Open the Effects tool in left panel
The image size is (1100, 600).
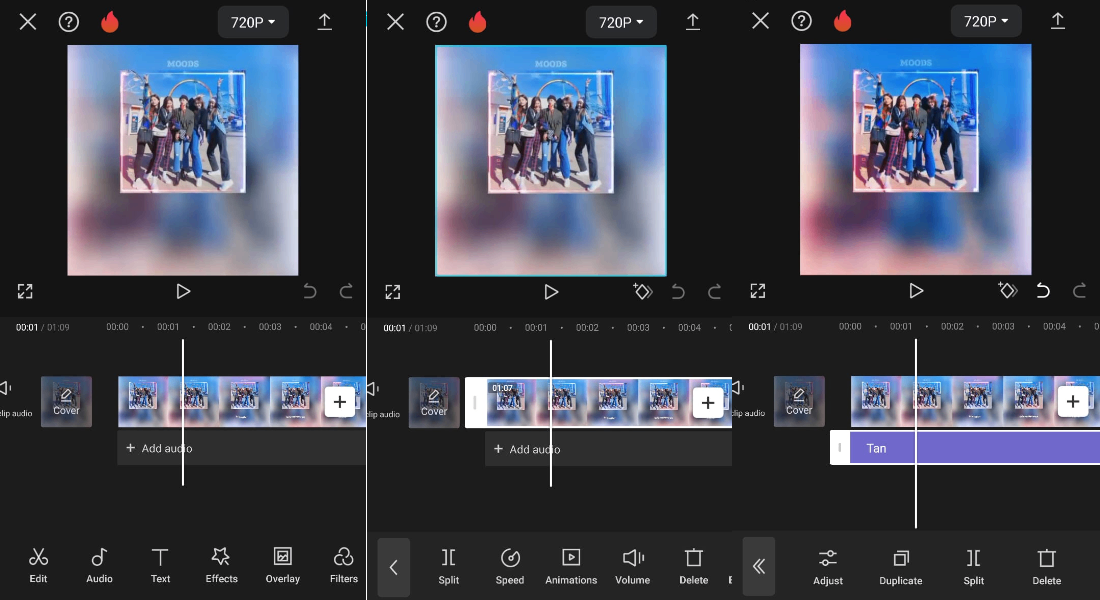(221, 566)
